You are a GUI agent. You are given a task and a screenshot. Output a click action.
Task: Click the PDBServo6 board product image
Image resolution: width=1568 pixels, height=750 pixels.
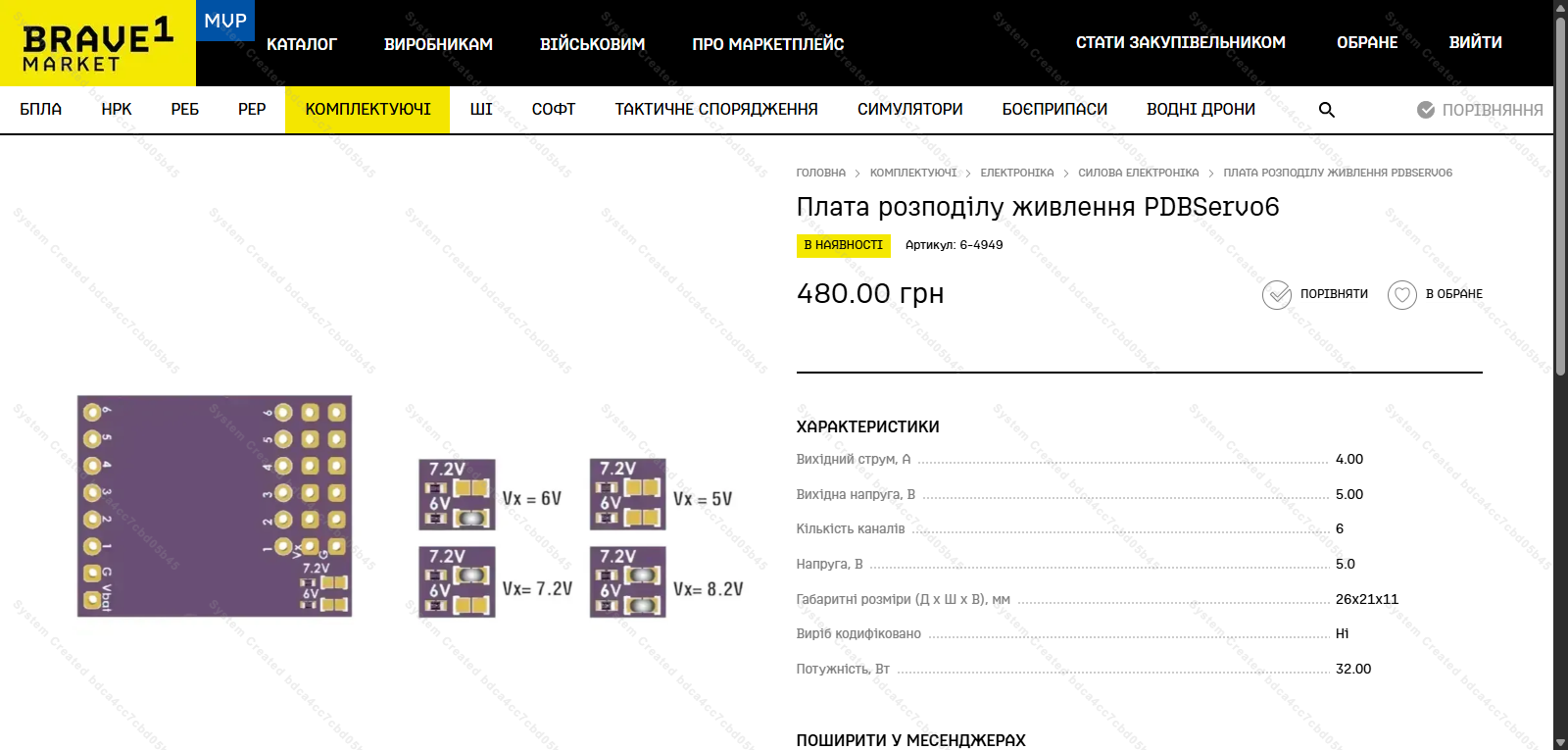[215, 506]
